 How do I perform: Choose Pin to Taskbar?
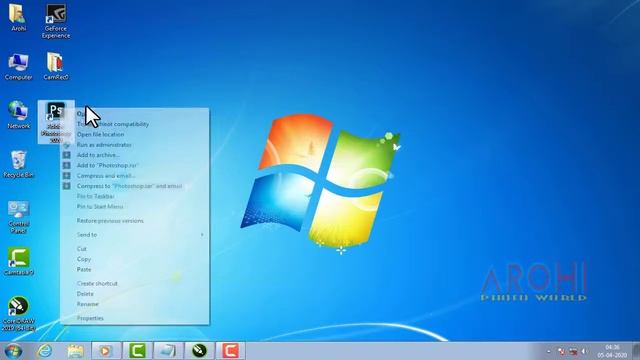(135, 196)
